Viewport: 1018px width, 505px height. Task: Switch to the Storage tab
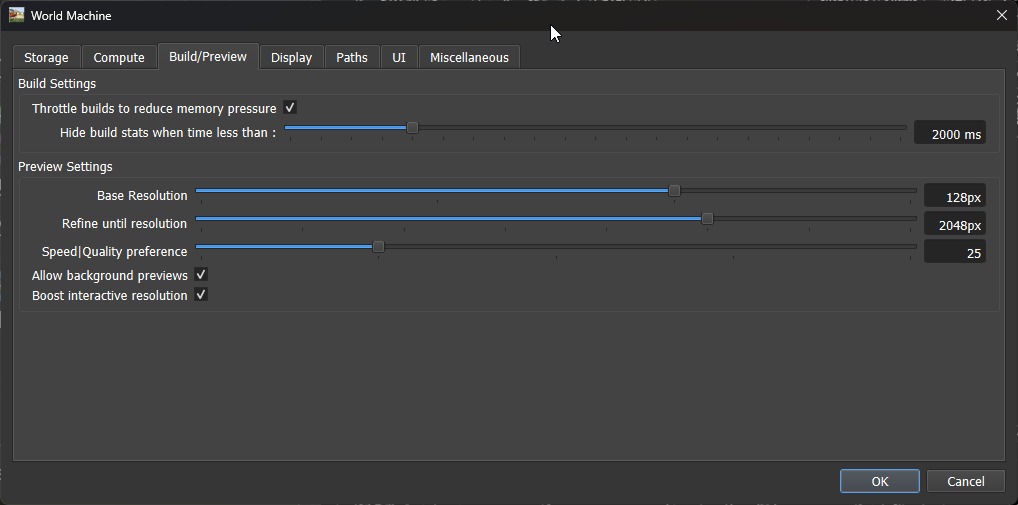click(46, 58)
